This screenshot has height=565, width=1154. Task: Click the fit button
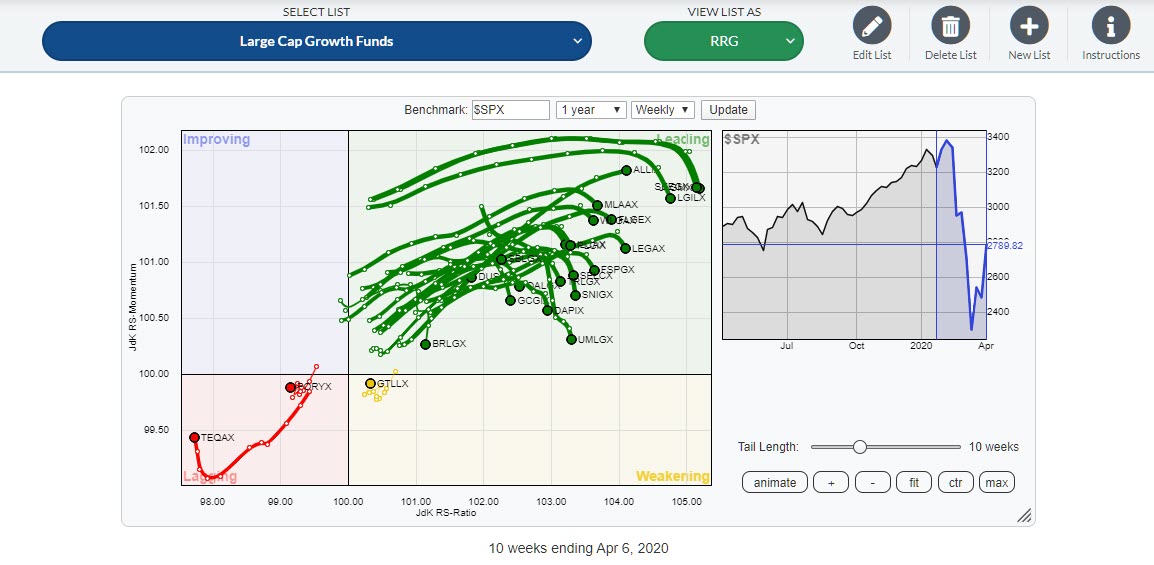point(914,483)
